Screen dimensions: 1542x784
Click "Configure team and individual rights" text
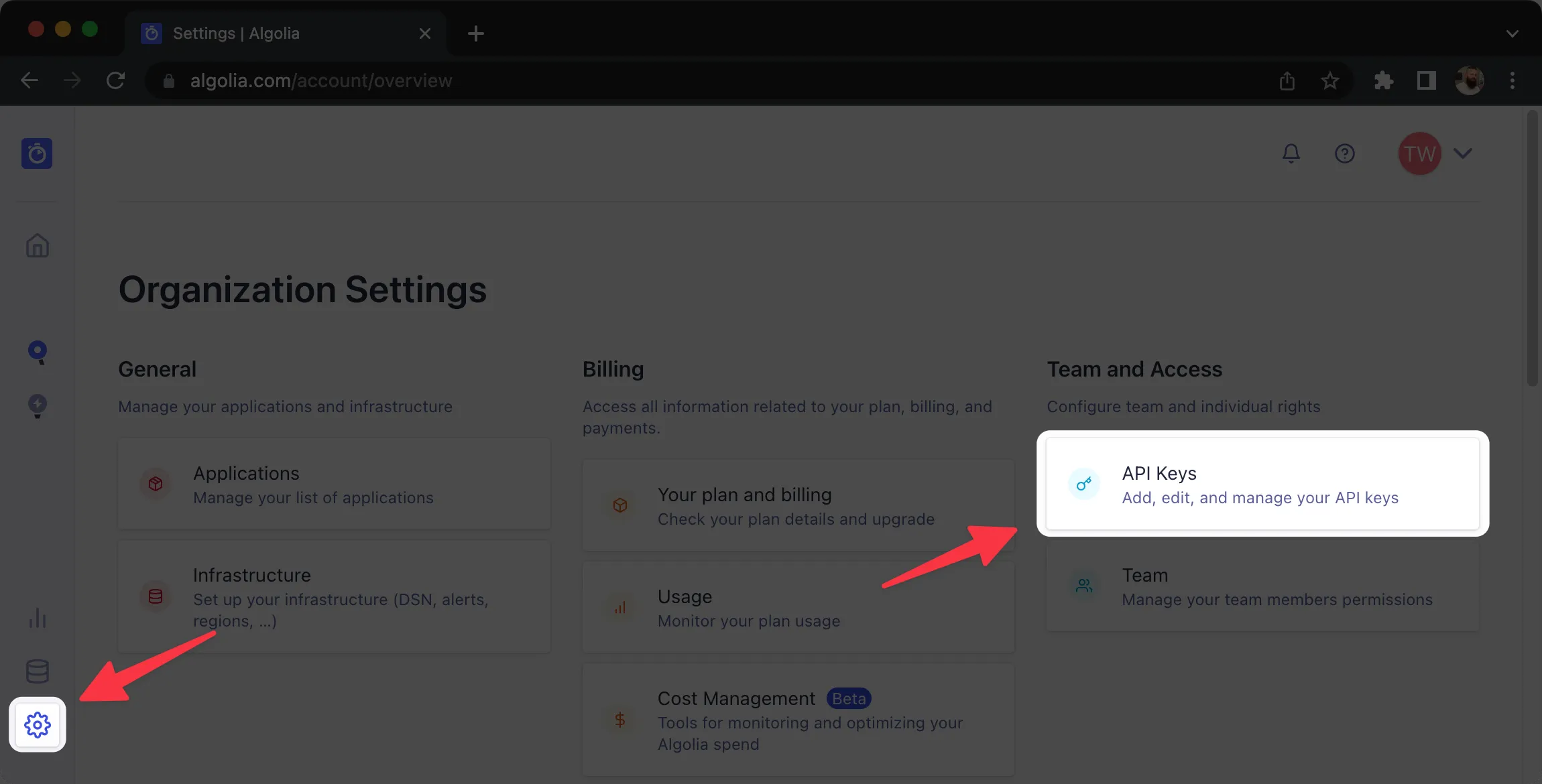[1184, 407]
